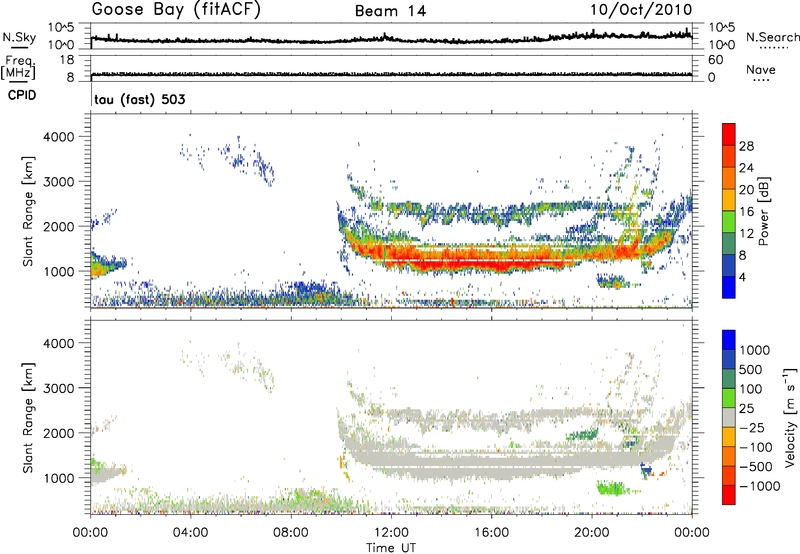Select the 2000 km tick on power panel
Viewport: 800px width, 554px height.
(59, 226)
